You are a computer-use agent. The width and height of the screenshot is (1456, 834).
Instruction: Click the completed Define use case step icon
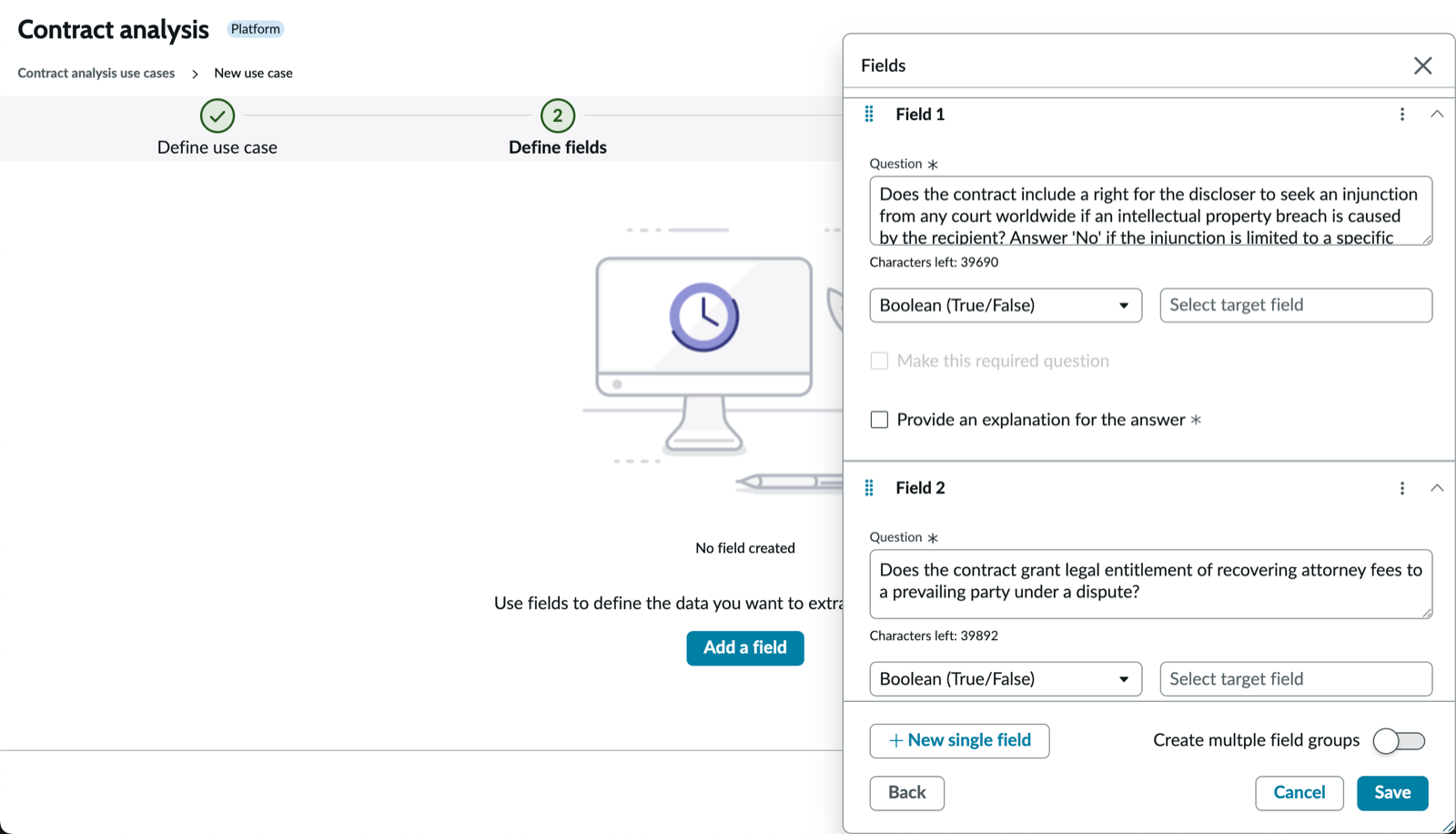[217, 116]
